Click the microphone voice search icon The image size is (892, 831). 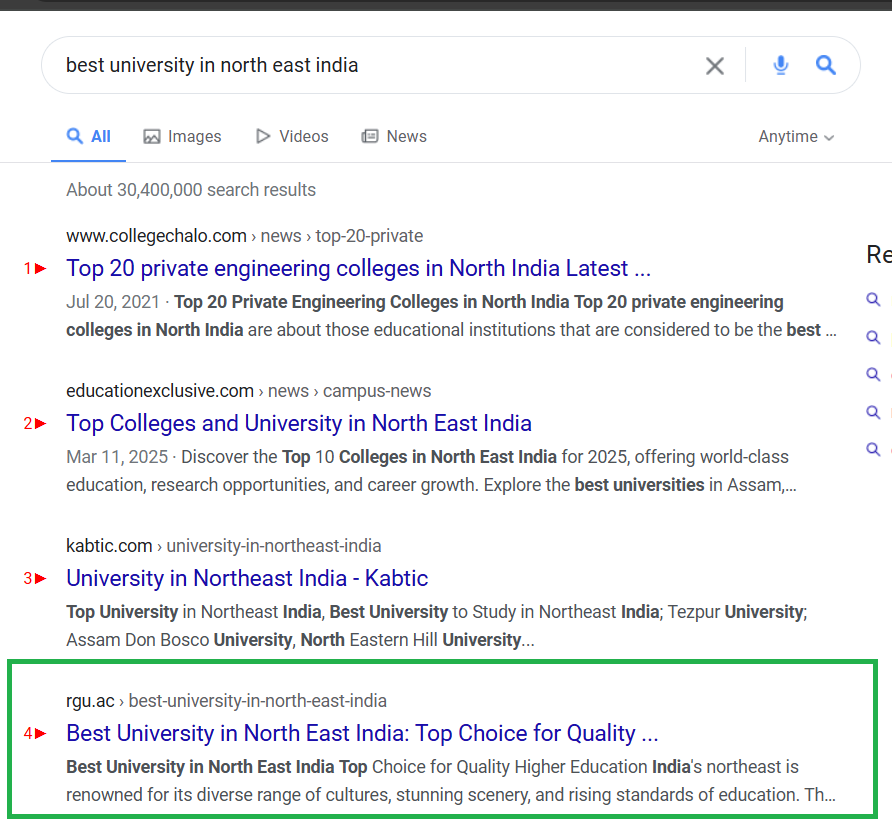pos(781,65)
